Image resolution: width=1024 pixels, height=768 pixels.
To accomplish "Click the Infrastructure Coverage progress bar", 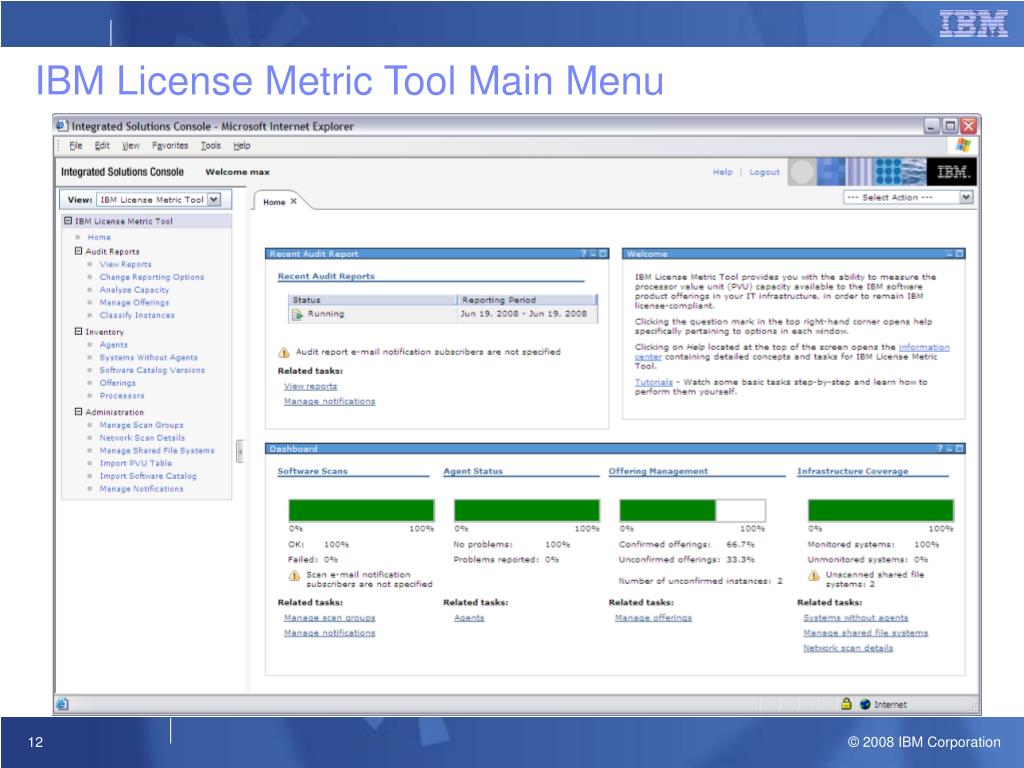I will [881, 510].
